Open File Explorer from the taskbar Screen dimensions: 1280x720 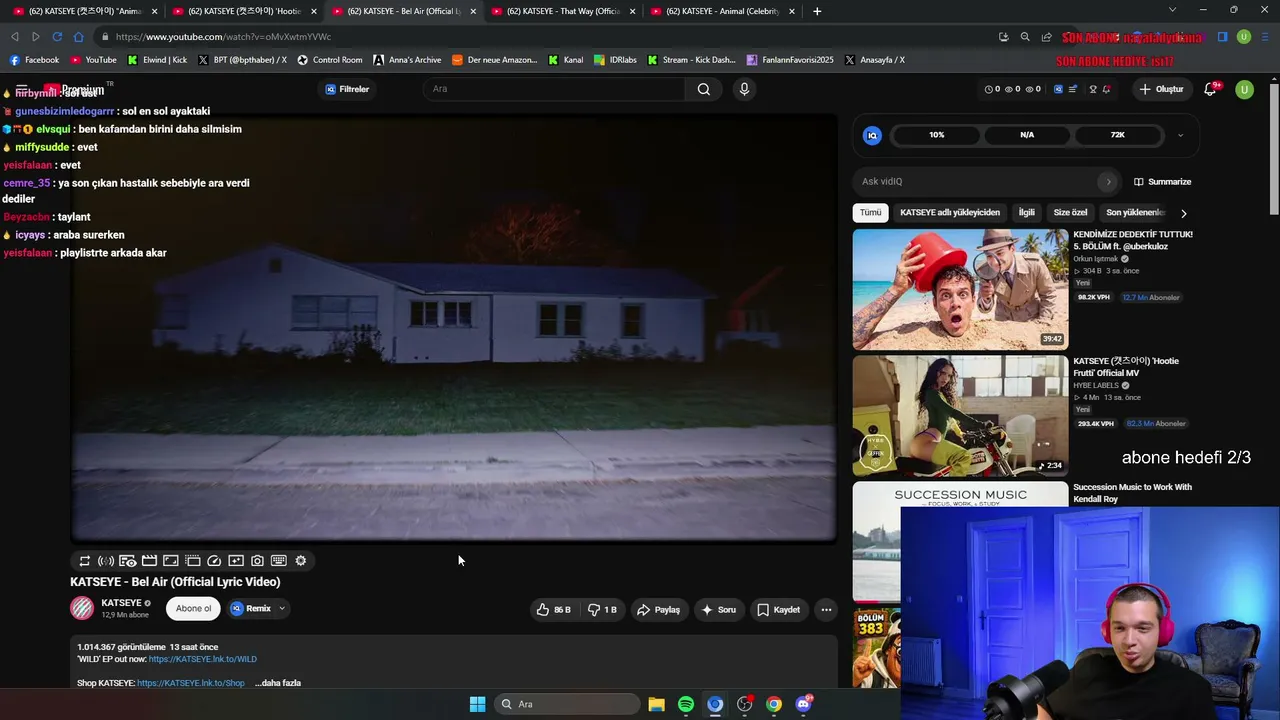[656, 704]
